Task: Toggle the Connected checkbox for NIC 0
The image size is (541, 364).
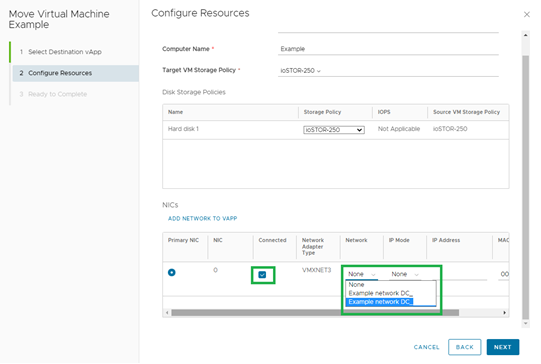Action: coord(262,275)
